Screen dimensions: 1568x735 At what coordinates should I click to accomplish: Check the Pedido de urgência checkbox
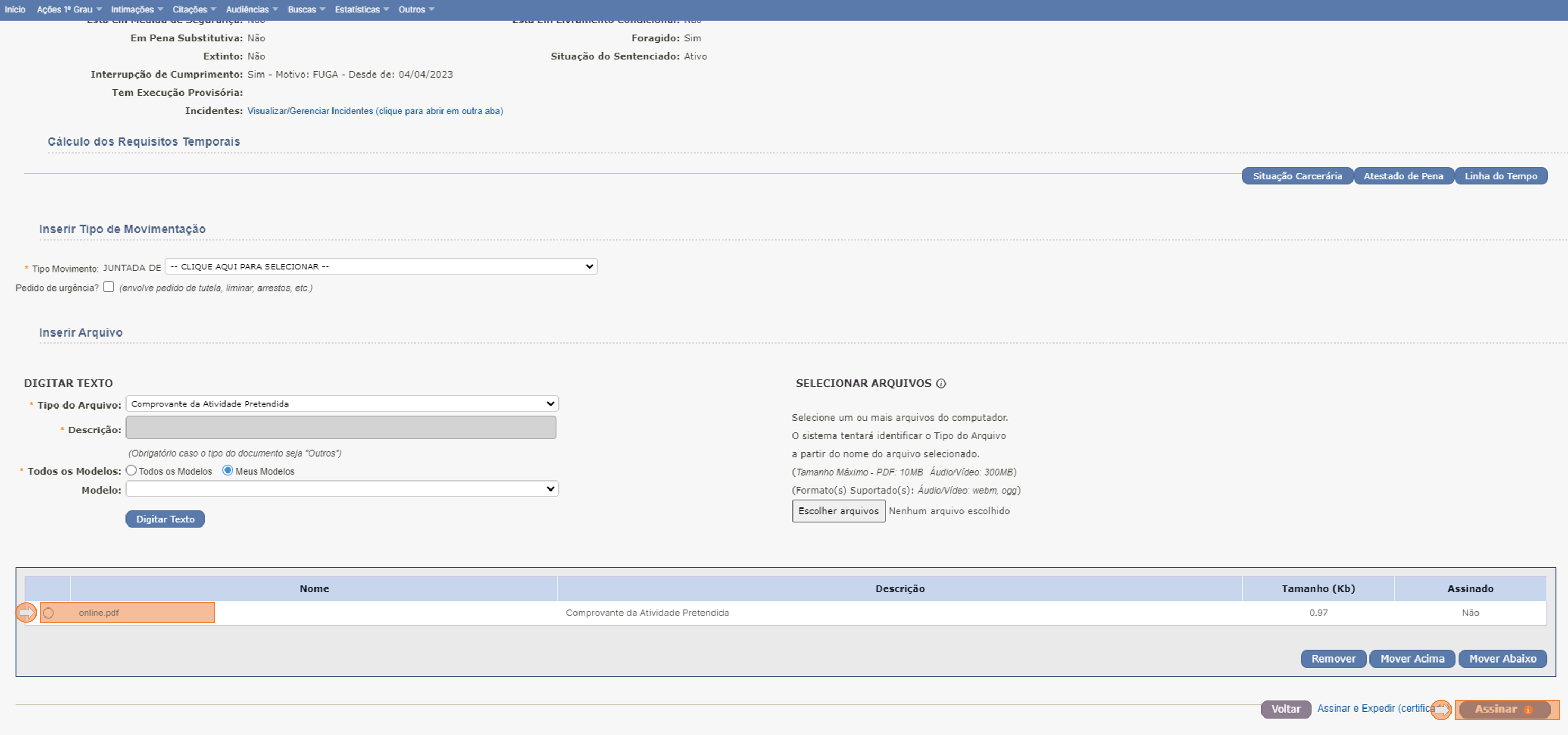(x=109, y=287)
